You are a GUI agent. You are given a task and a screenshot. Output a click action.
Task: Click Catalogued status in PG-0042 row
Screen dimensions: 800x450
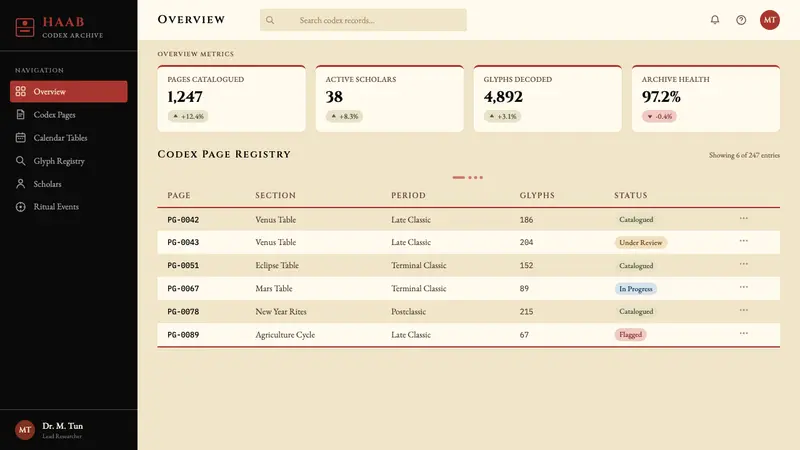tap(636, 219)
